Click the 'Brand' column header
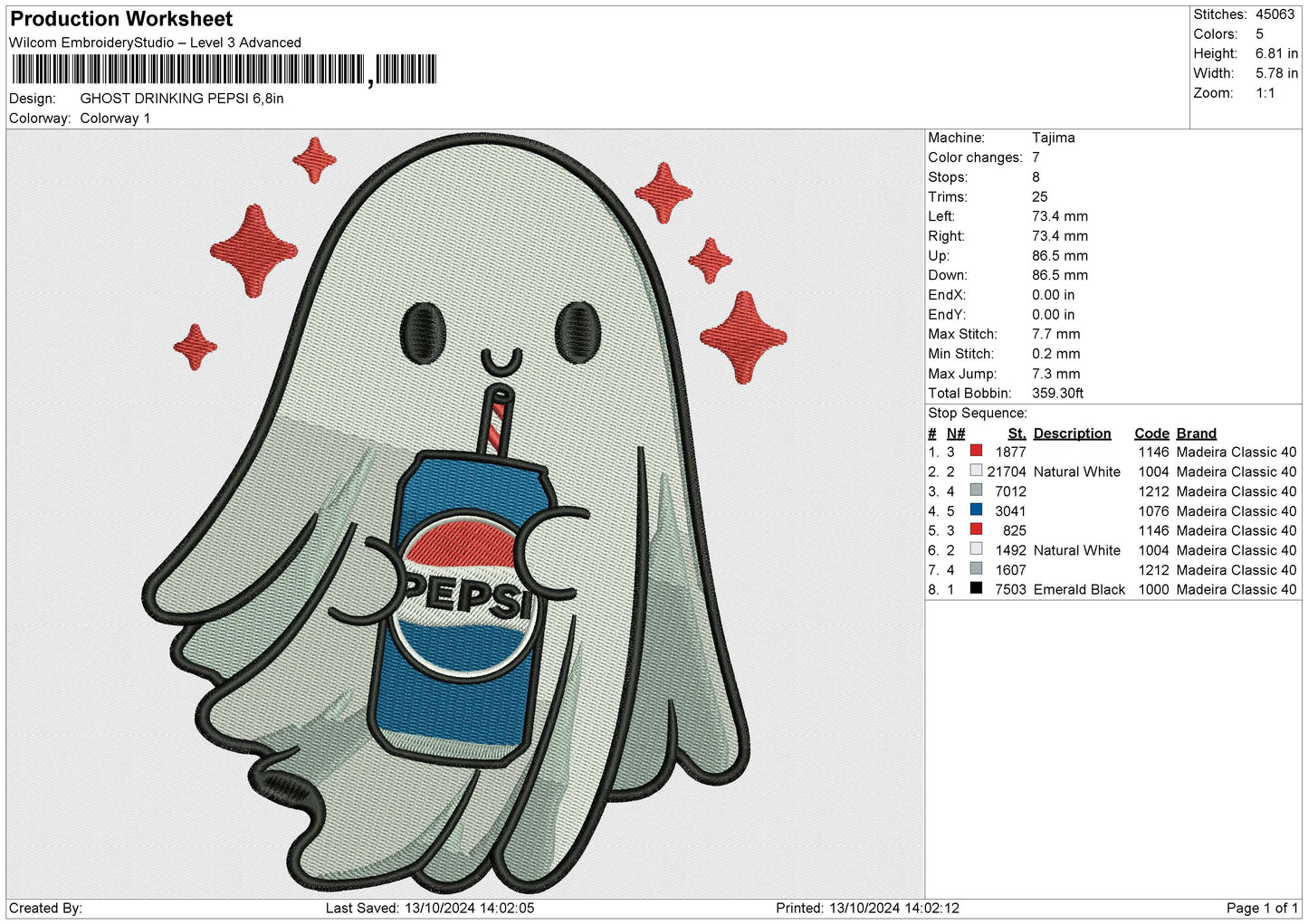This screenshot has height=924, width=1308. tap(1197, 433)
